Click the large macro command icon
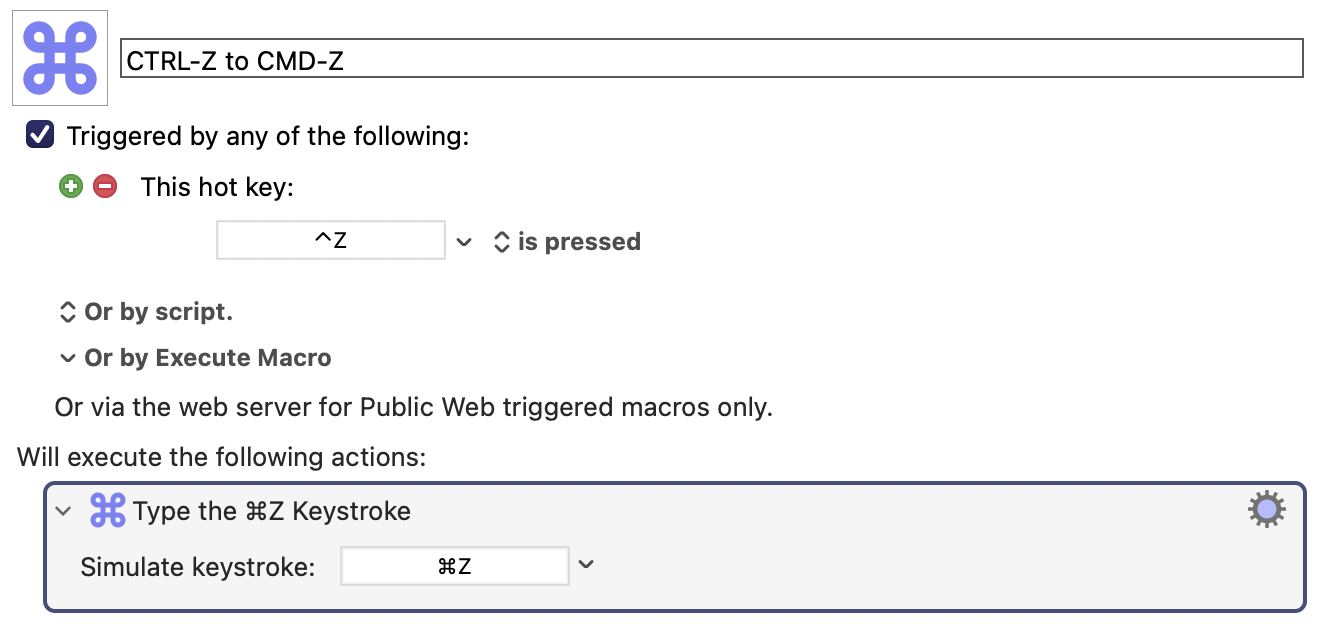The height and width of the screenshot is (626, 1320). click(60, 58)
